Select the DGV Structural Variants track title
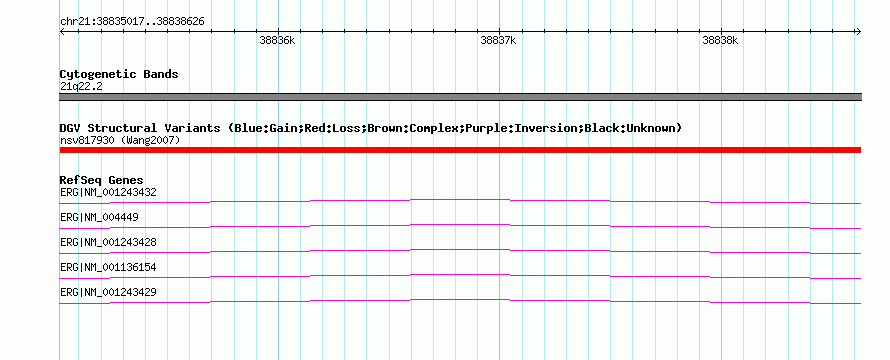890x360 pixels. [x=371, y=128]
